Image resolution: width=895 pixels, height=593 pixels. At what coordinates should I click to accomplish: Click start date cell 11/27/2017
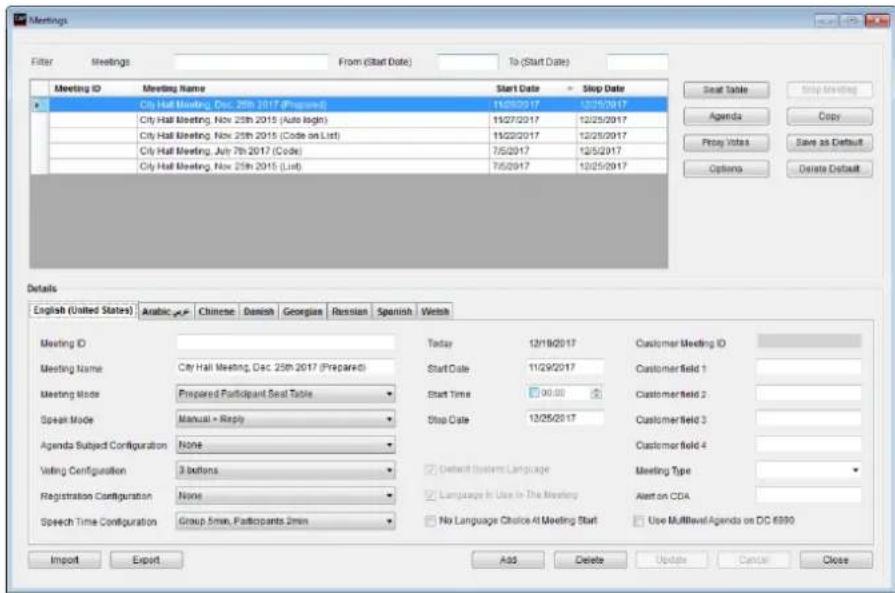click(533, 120)
